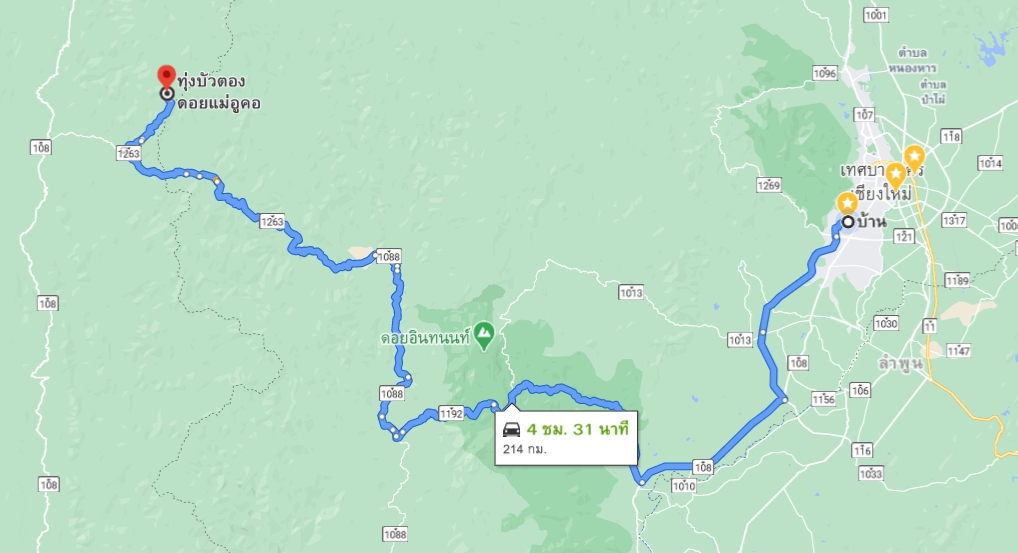
Task: Click the 214 กม. distance text
Action: point(525,449)
